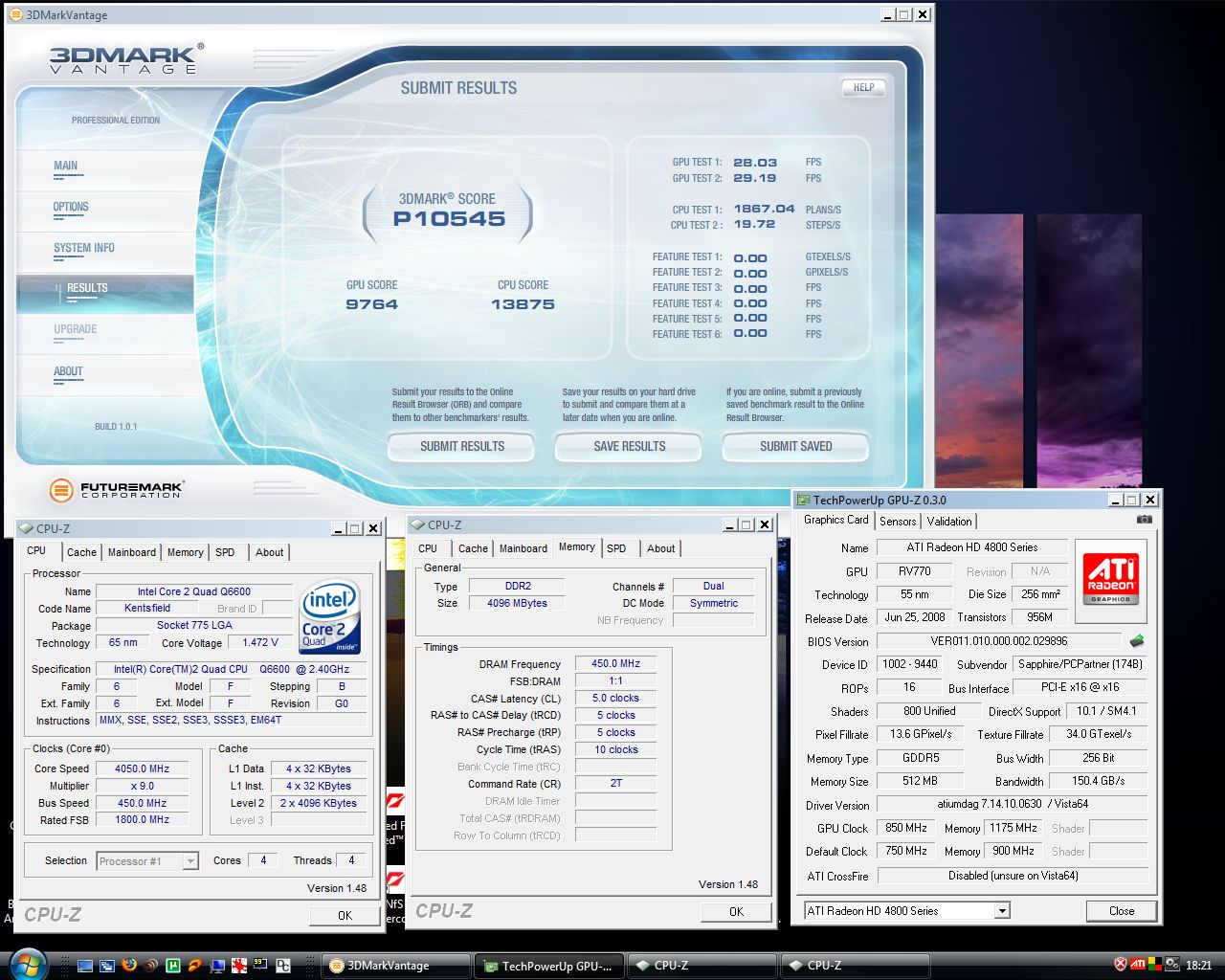Click the 3DMark Vantage logo

click(125, 59)
